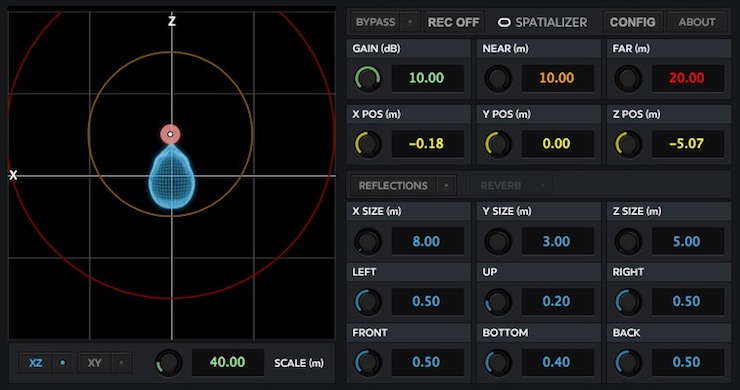Click the blue listener head model
The width and height of the screenshot is (740, 390).
171,176
